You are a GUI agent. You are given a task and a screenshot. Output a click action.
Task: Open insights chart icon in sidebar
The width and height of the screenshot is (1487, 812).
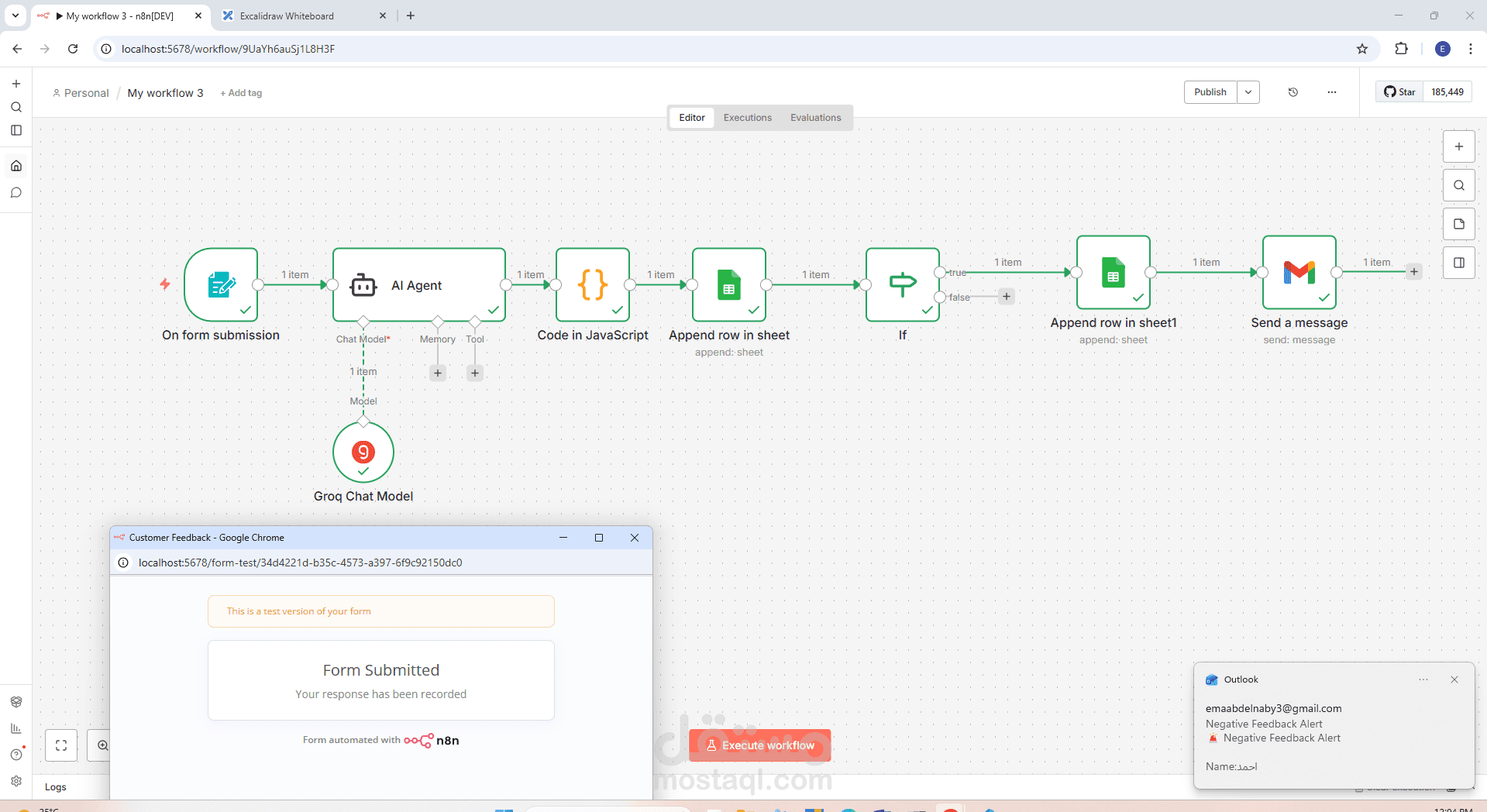[16, 728]
